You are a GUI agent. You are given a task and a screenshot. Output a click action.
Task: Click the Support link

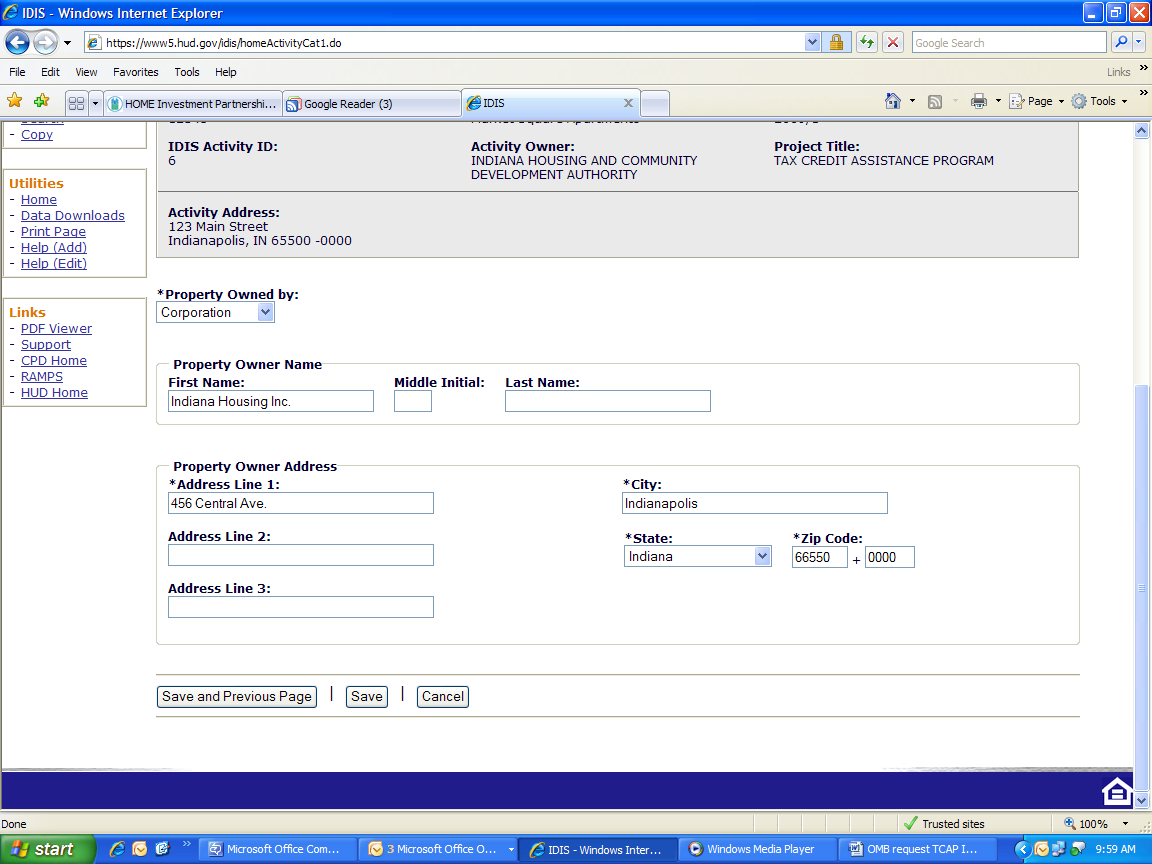click(46, 345)
